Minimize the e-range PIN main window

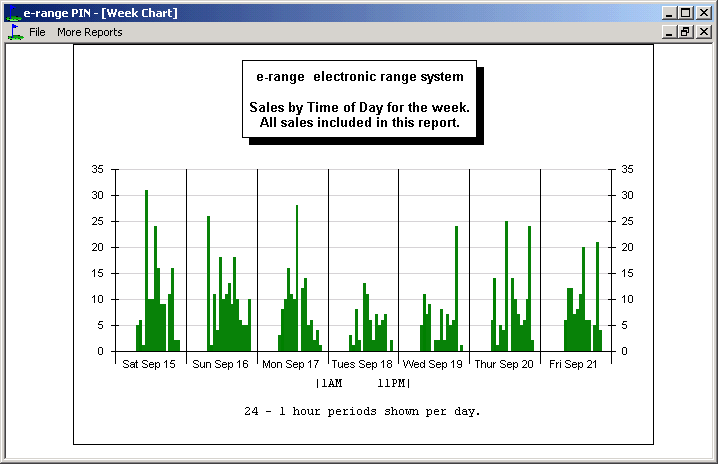pos(668,13)
